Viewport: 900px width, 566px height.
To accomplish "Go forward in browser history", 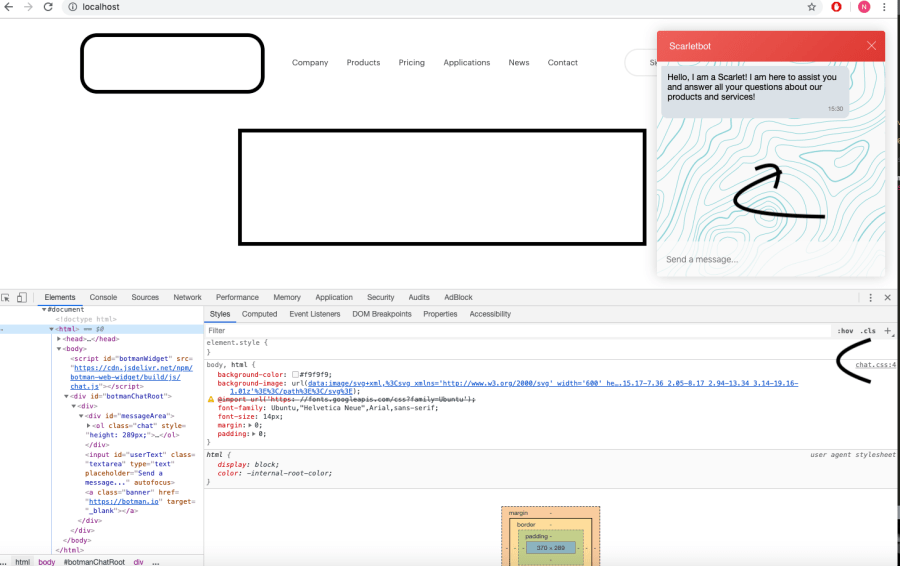I will click(x=28, y=7).
